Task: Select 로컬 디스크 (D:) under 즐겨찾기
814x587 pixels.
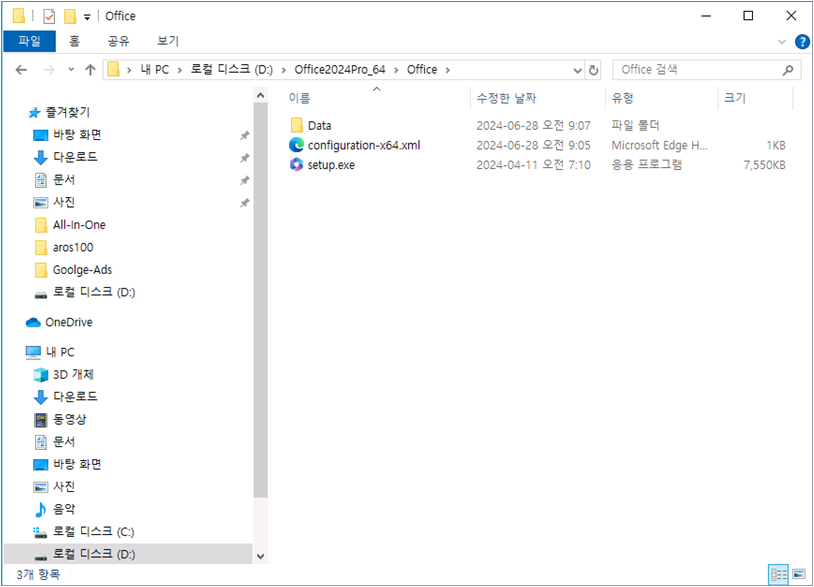Action: tap(84, 292)
